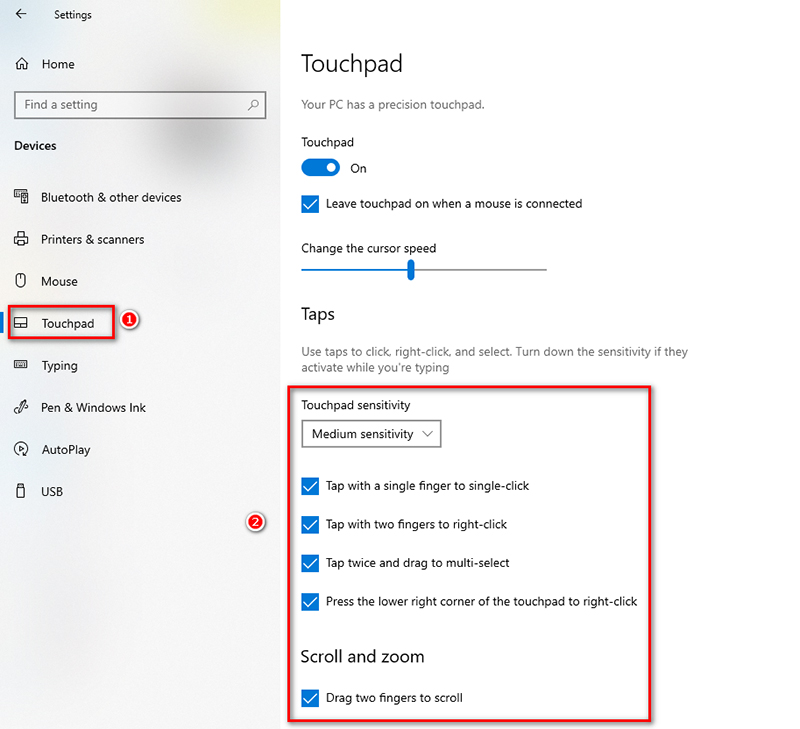800x729 pixels.
Task: Click the USB drive icon
Action: (x=20, y=491)
